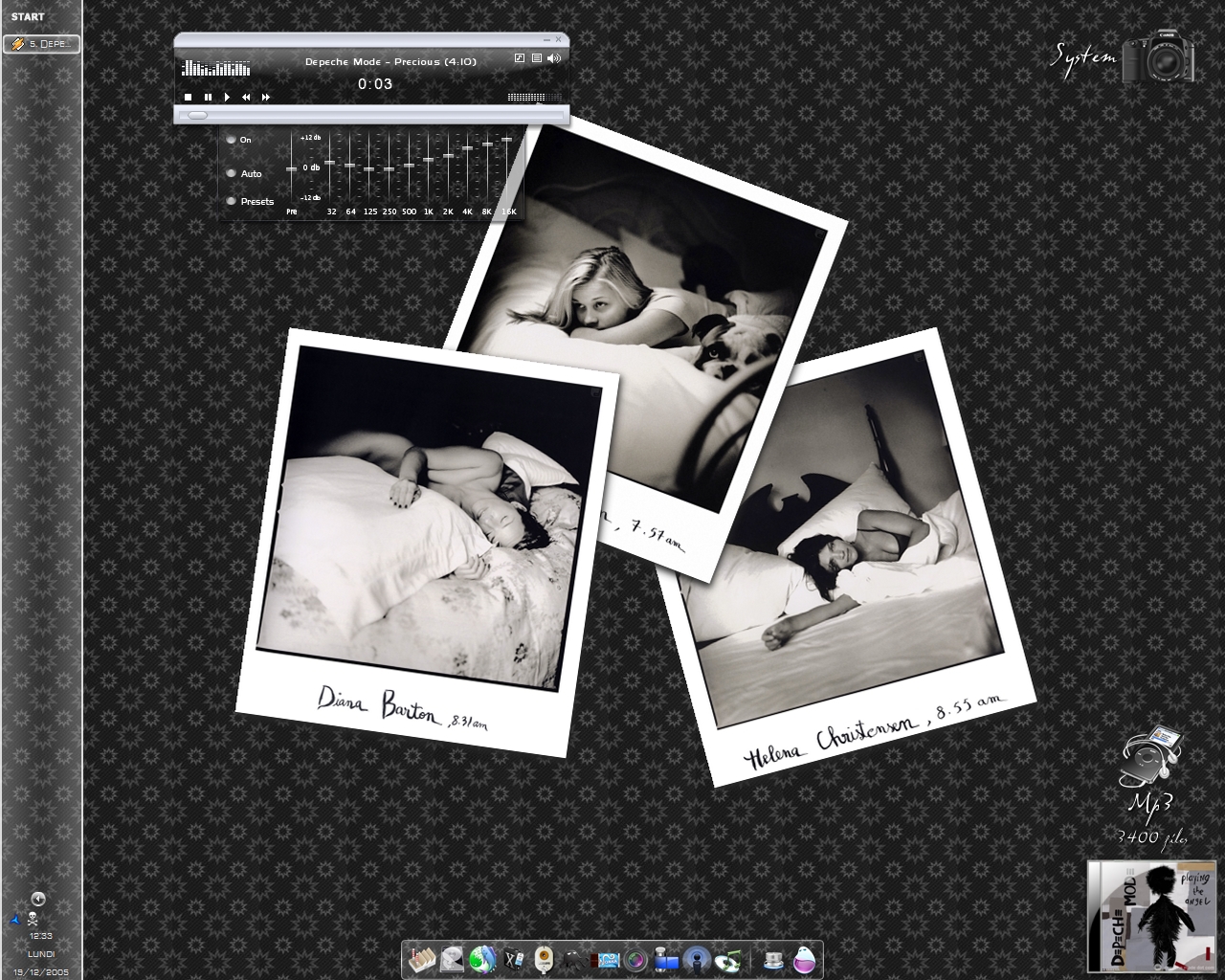Image resolution: width=1225 pixels, height=980 pixels.
Task: Launch the purple potion flask dock icon
Action: coord(804,960)
